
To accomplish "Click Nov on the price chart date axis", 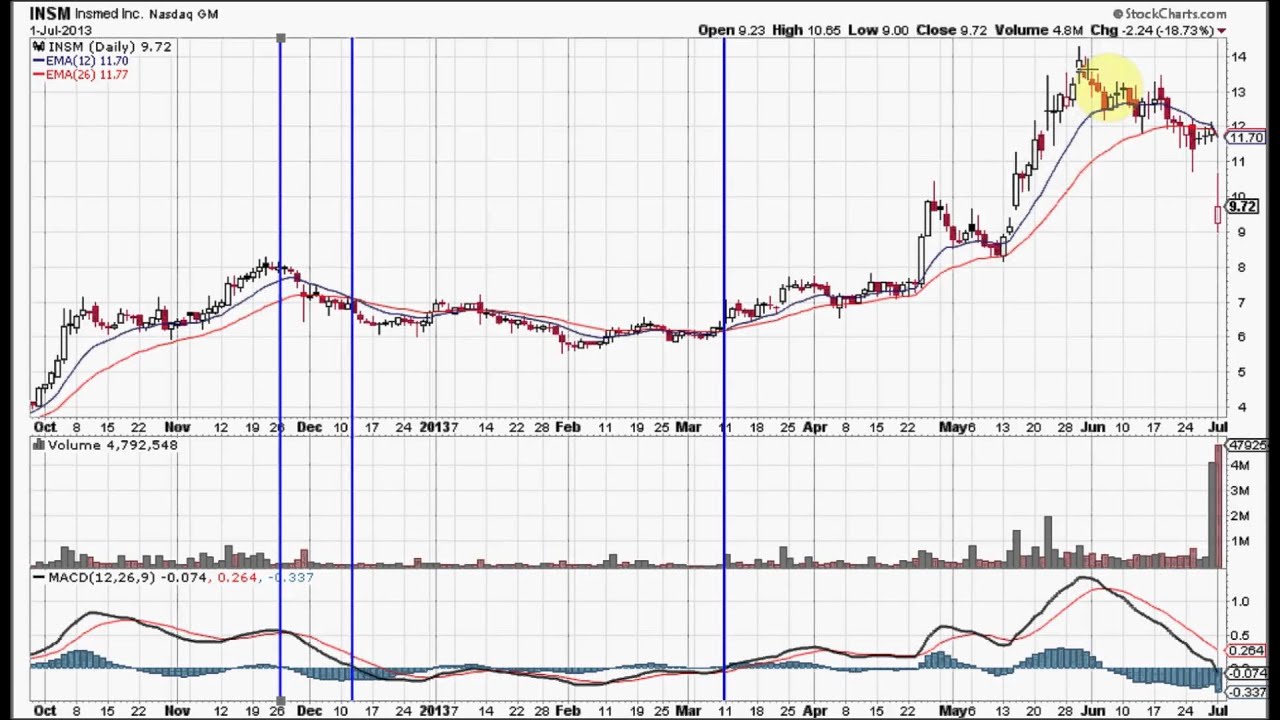I will click(x=177, y=427).
